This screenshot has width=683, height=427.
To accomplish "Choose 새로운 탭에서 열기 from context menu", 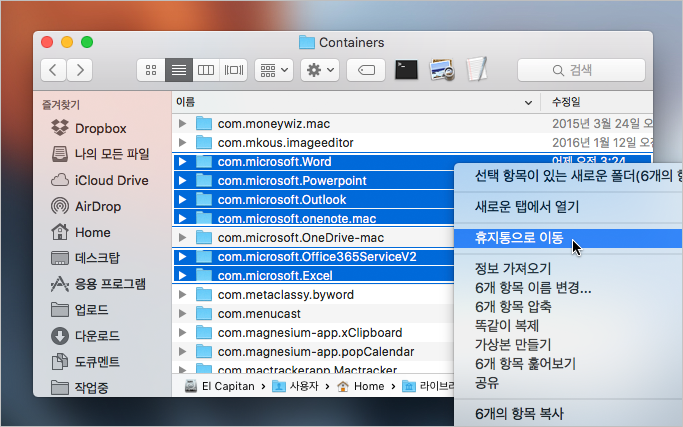I will click(568, 207).
